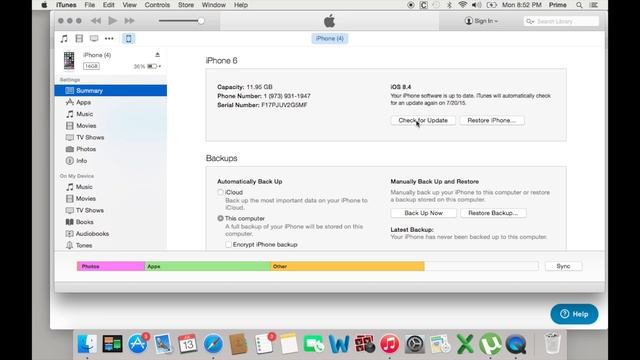Select Summary in the Settings sidebar
Image resolution: width=640 pixels, height=360 pixels.
click(x=111, y=91)
